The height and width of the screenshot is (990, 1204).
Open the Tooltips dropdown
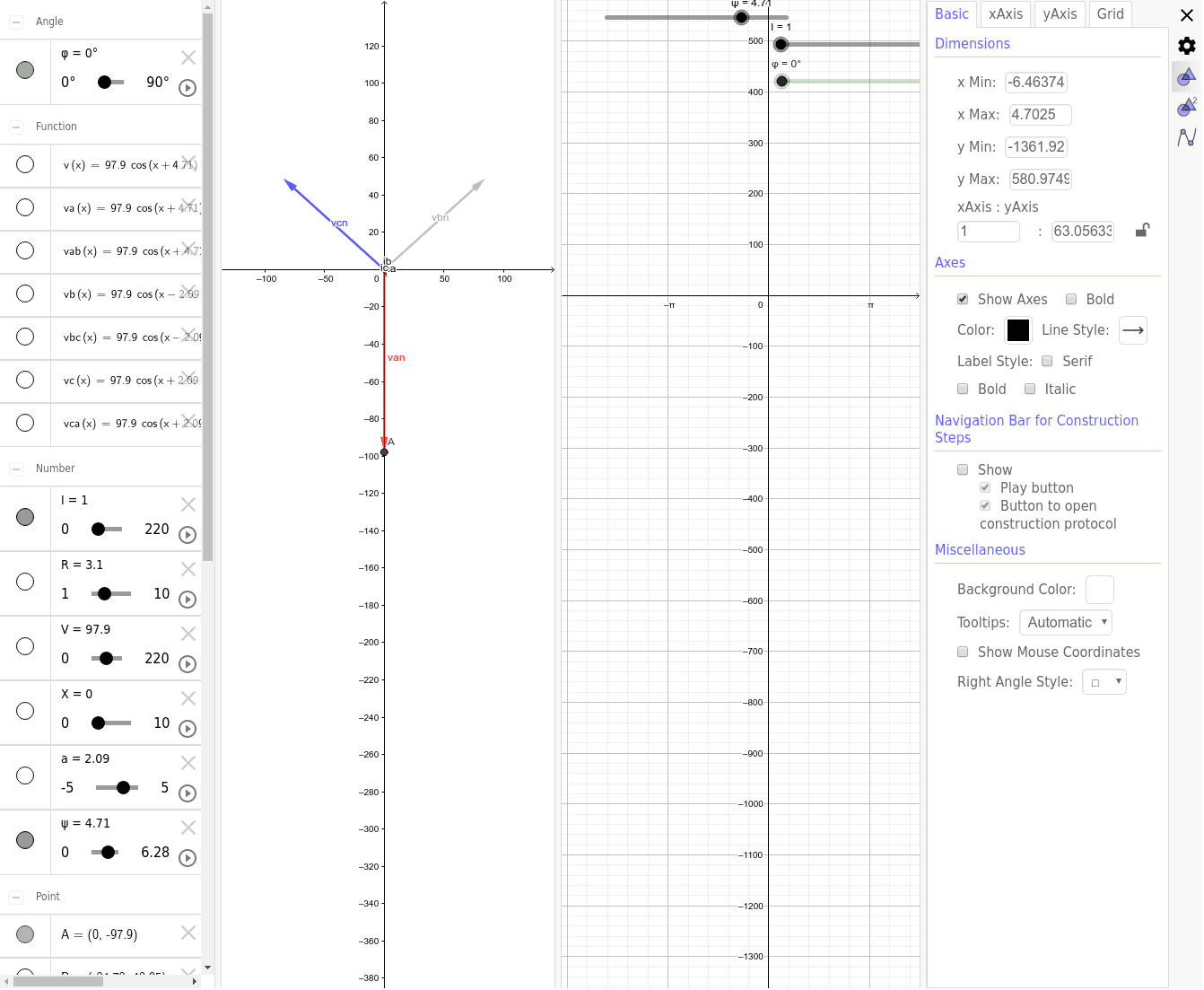[x=1065, y=622]
